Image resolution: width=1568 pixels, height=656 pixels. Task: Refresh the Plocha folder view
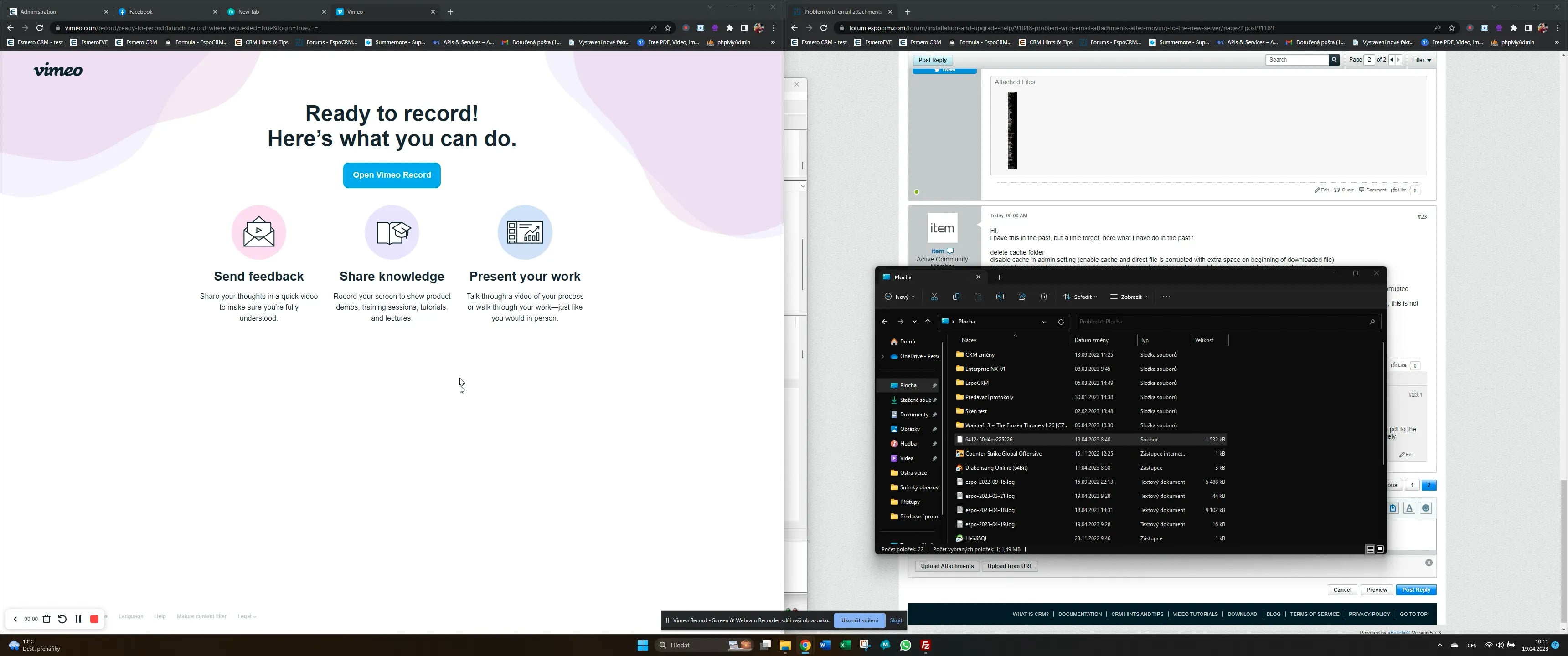(x=1060, y=321)
